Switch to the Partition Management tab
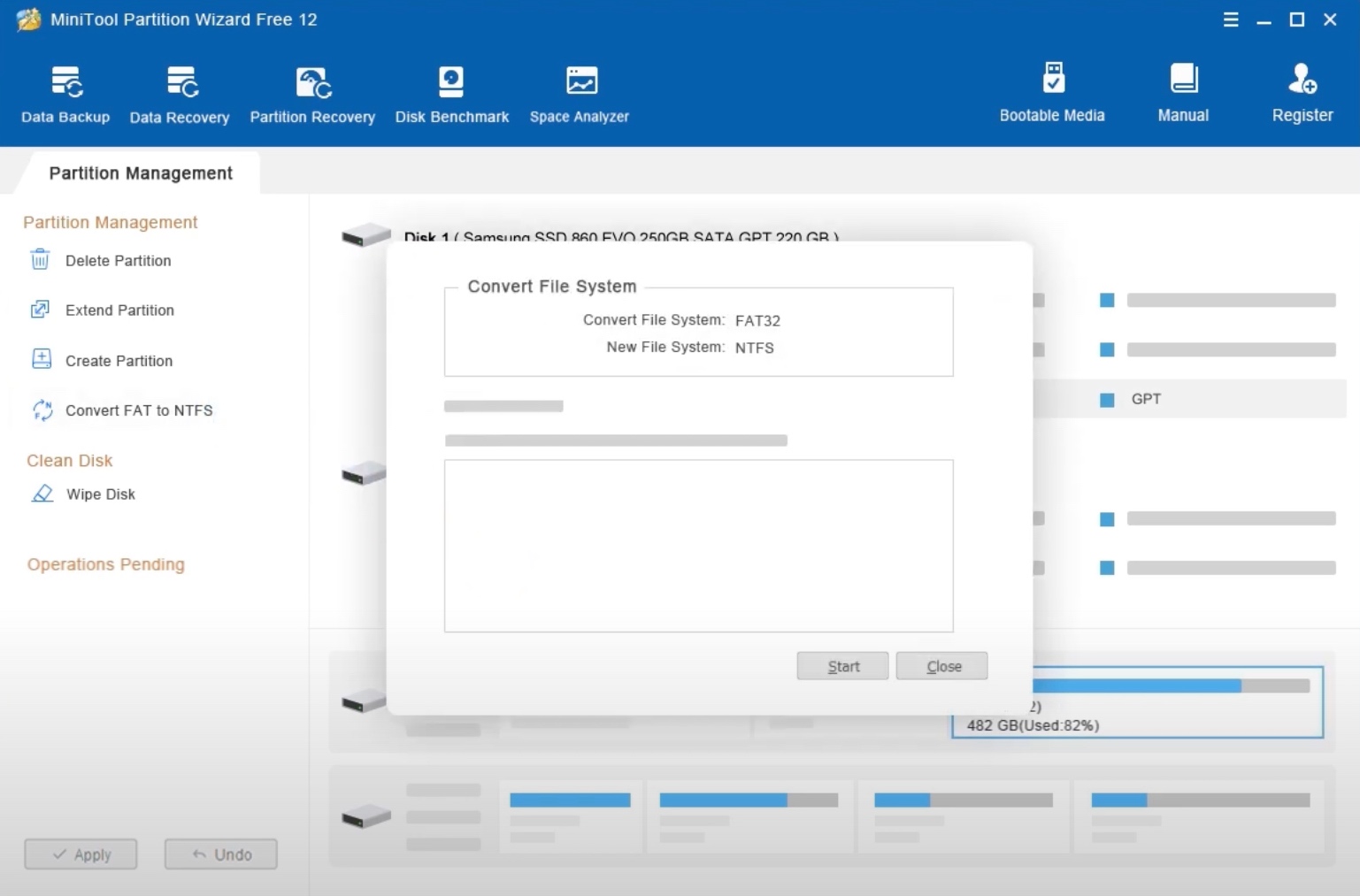The width and height of the screenshot is (1360, 896). click(141, 173)
